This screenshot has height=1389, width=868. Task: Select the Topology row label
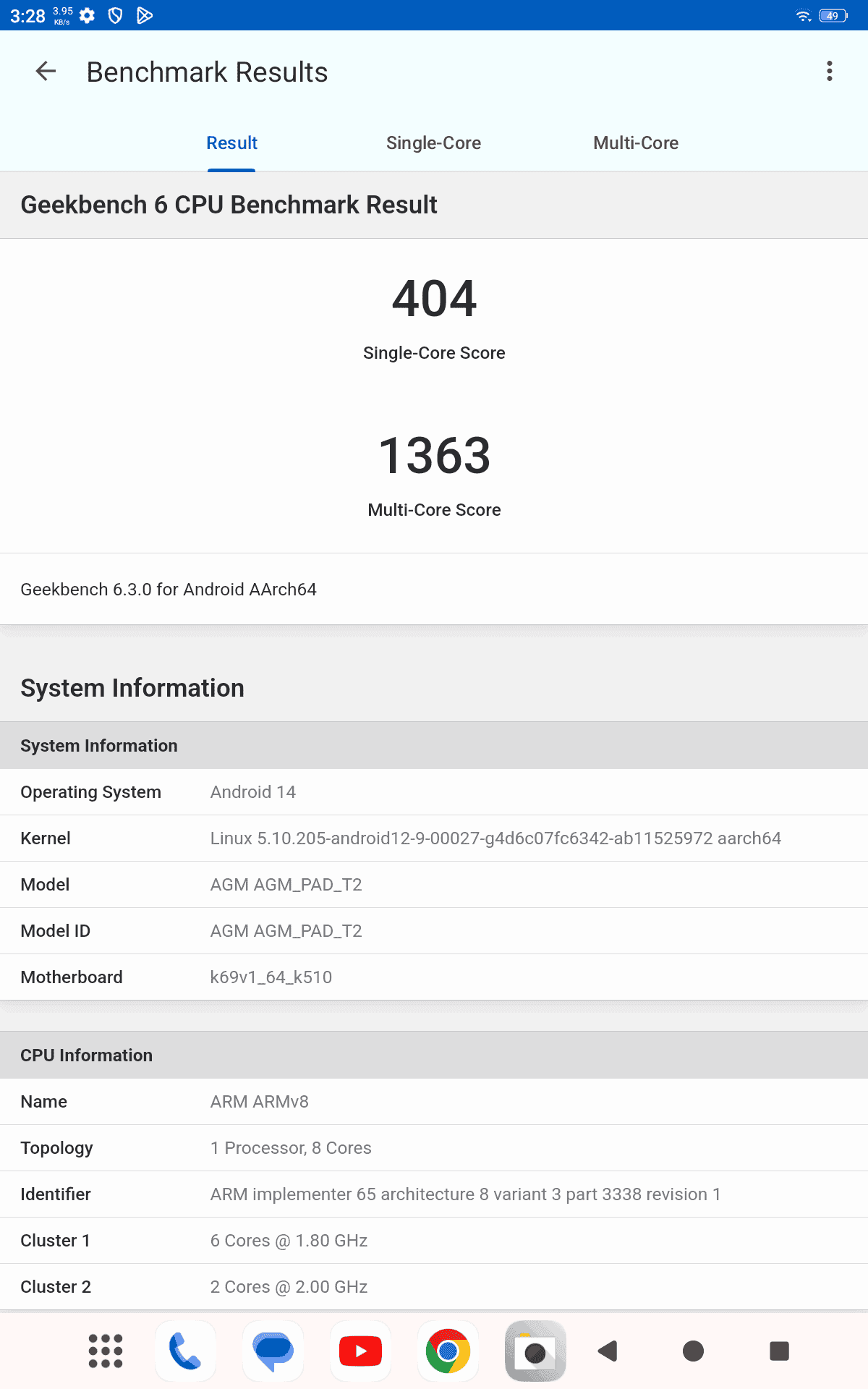pyautogui.click(x=57, y=1148)
